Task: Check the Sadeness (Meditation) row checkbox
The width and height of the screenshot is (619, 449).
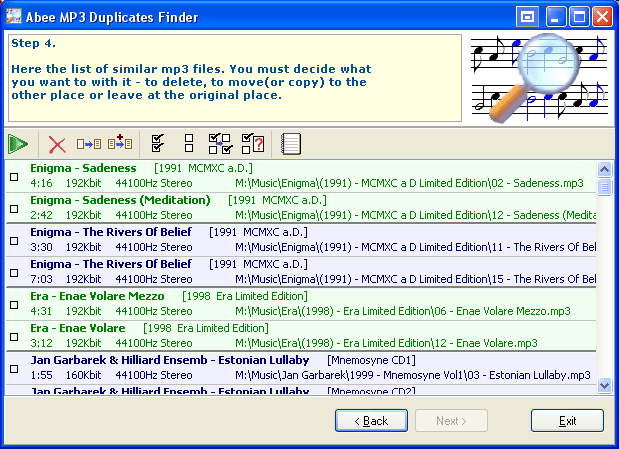Action: coord(14,209)
